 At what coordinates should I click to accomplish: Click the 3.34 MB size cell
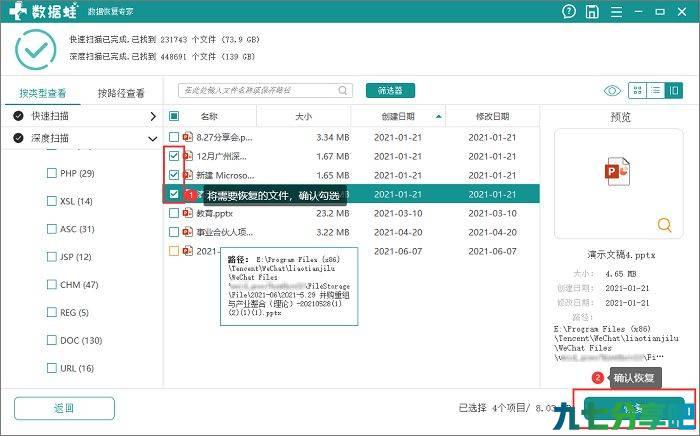(333, 137)
